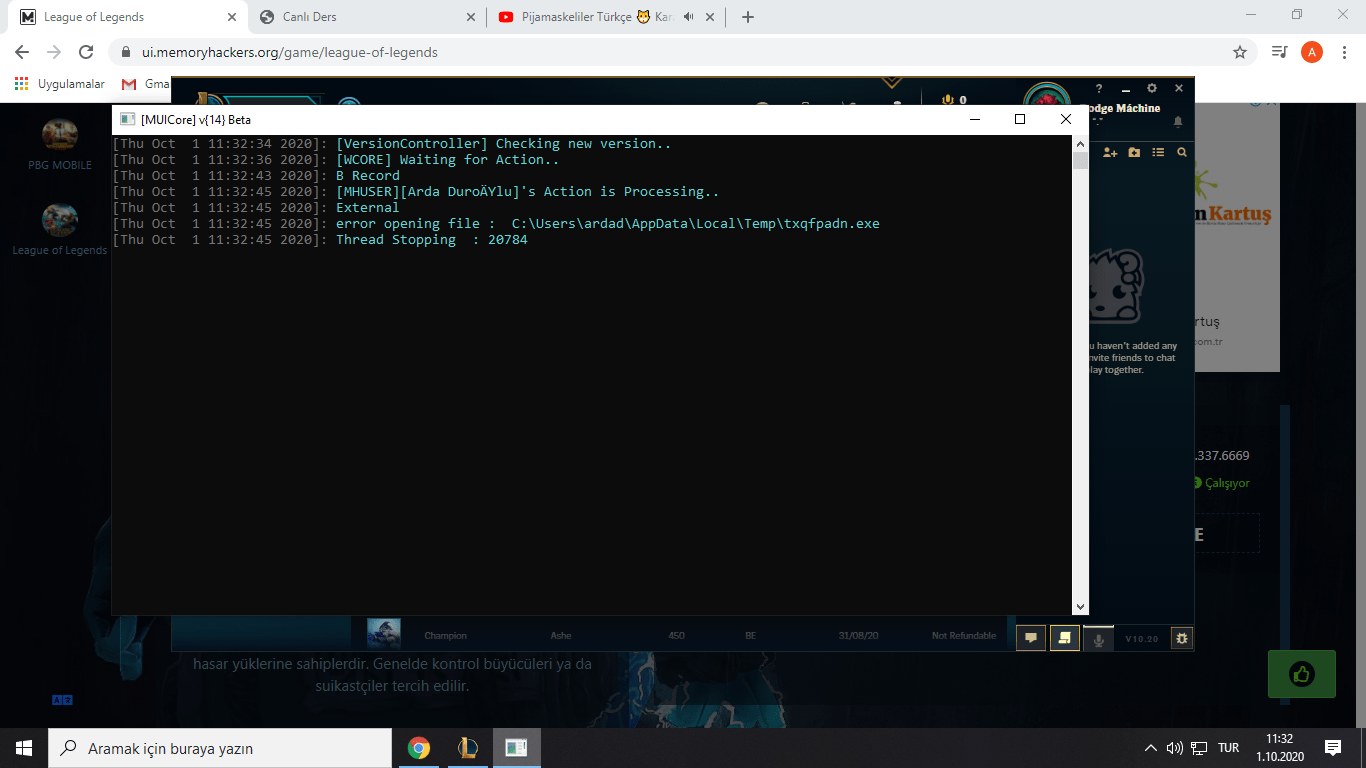Viewport: 1366px width, 768px height.
Task: Click the TUR language indicator
Action: tap(1229, 748)
